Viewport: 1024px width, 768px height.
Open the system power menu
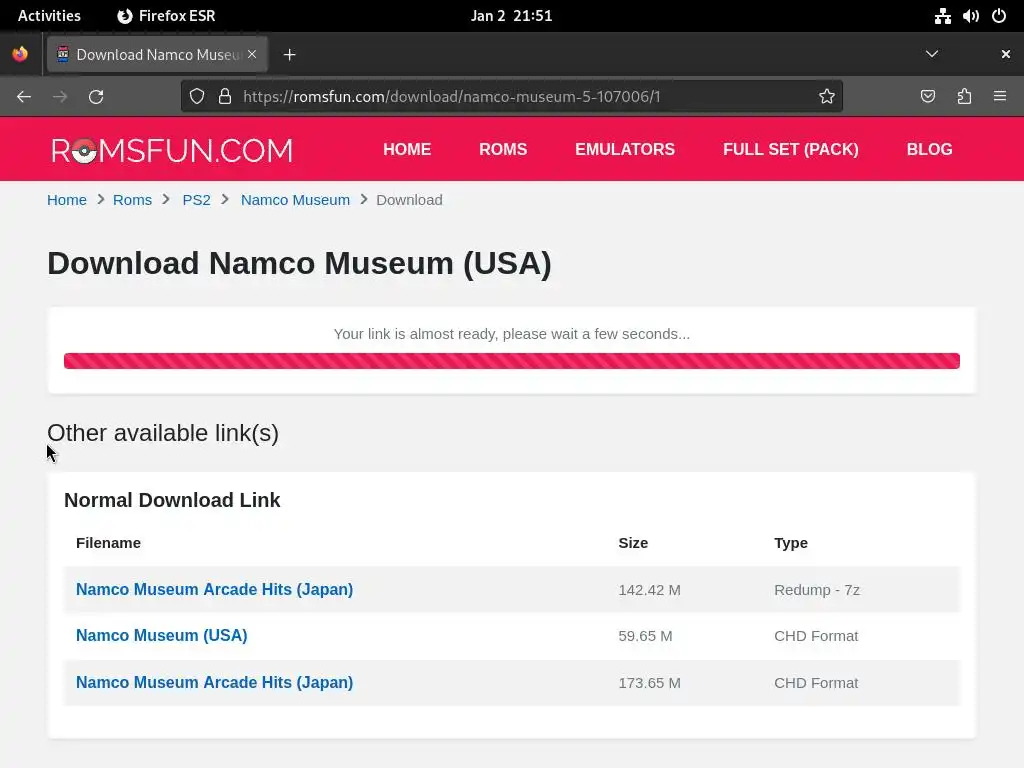click(999, 16)
